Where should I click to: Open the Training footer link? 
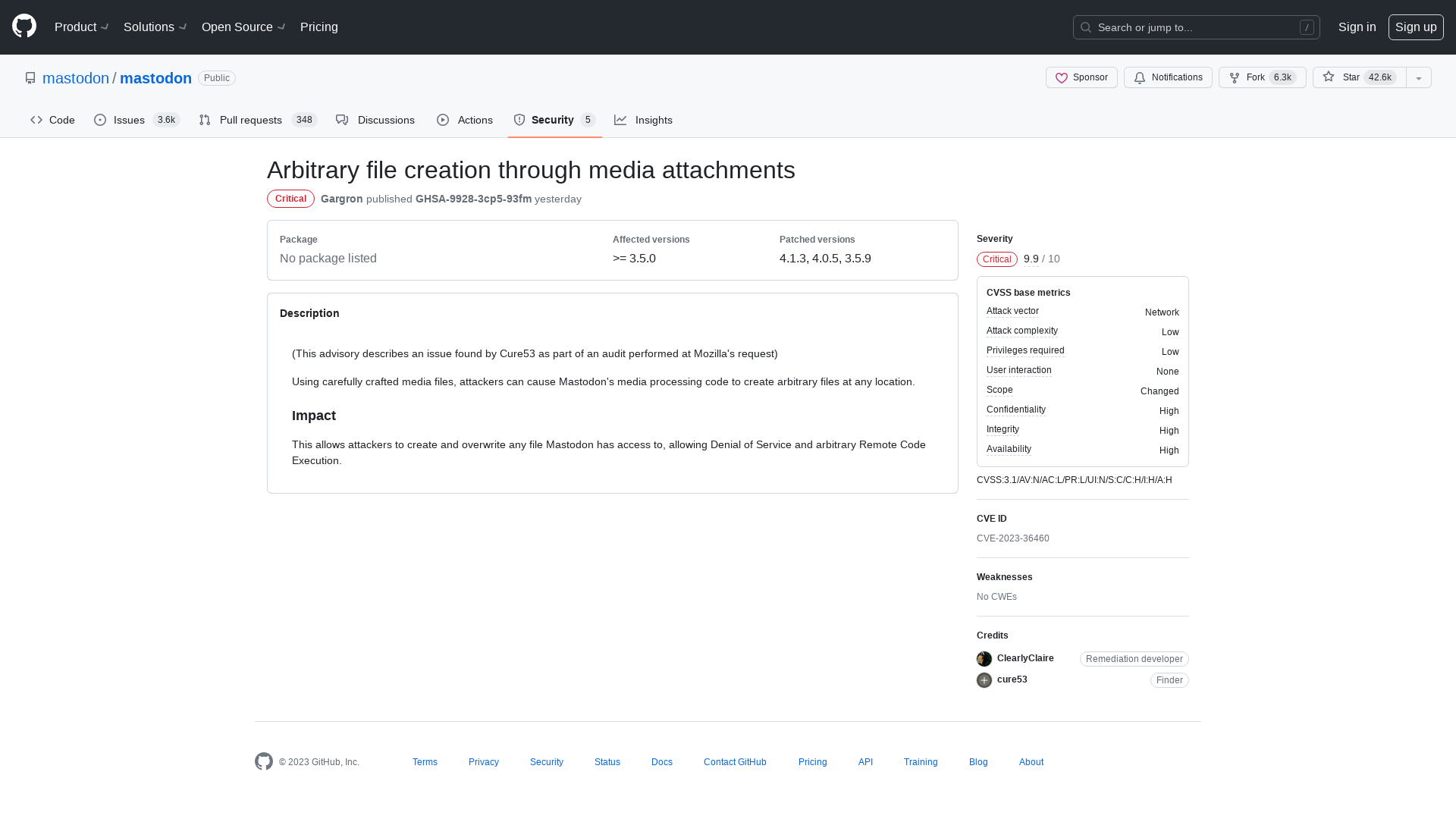(x=921, y=762)
